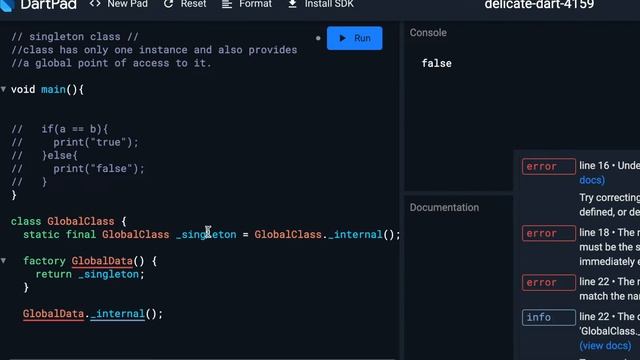Click the 'static final GlobalClass _singleton' line
Image resolution: width=640 pixels, height=360 pixels.
point(211,235)
